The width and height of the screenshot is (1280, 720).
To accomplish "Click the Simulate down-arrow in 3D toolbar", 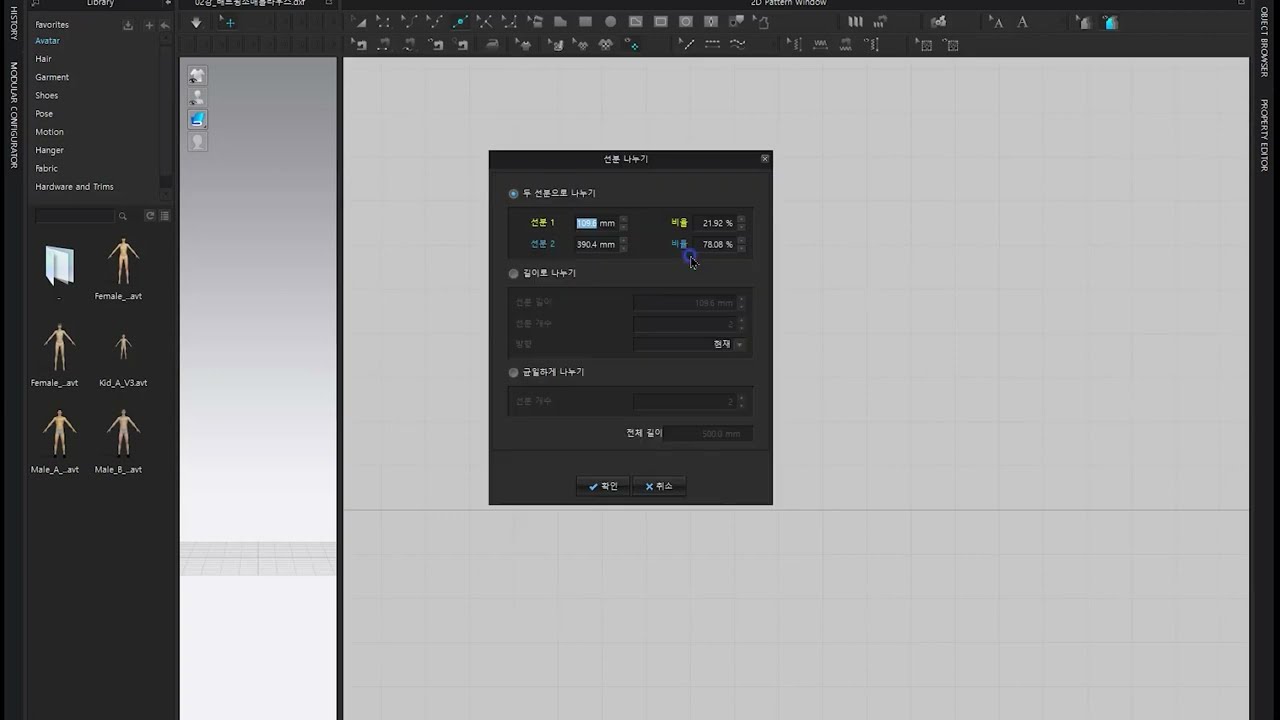I will (x=196, y=23).
